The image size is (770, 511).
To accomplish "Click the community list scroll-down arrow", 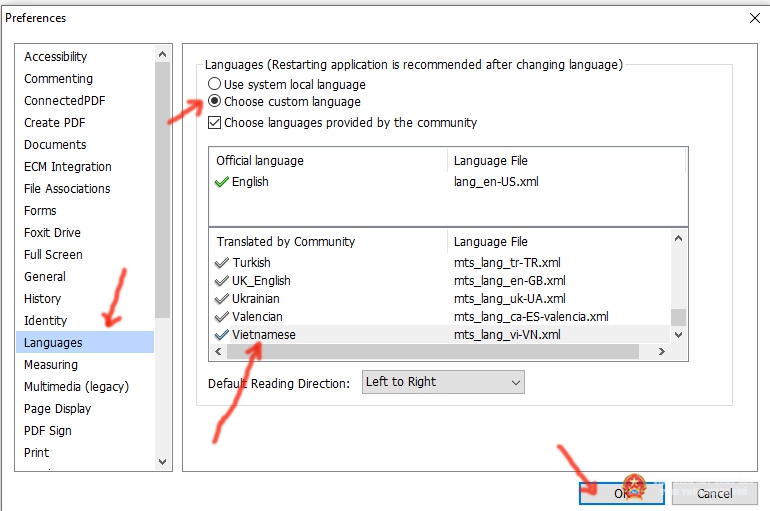I will click(679, 335).
